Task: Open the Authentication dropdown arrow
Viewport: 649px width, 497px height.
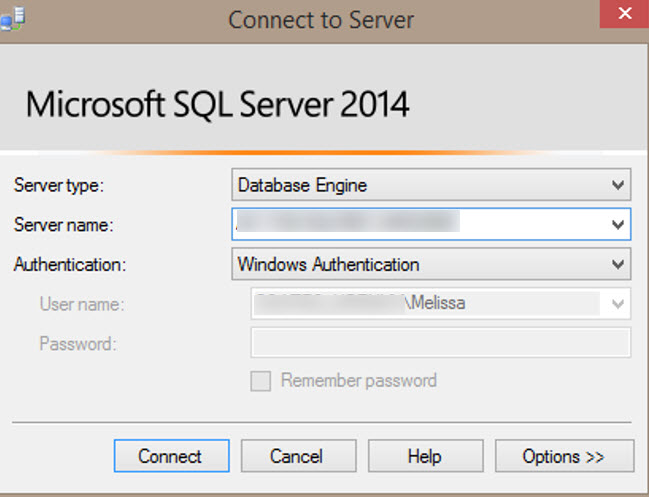Action: (618, 264)
